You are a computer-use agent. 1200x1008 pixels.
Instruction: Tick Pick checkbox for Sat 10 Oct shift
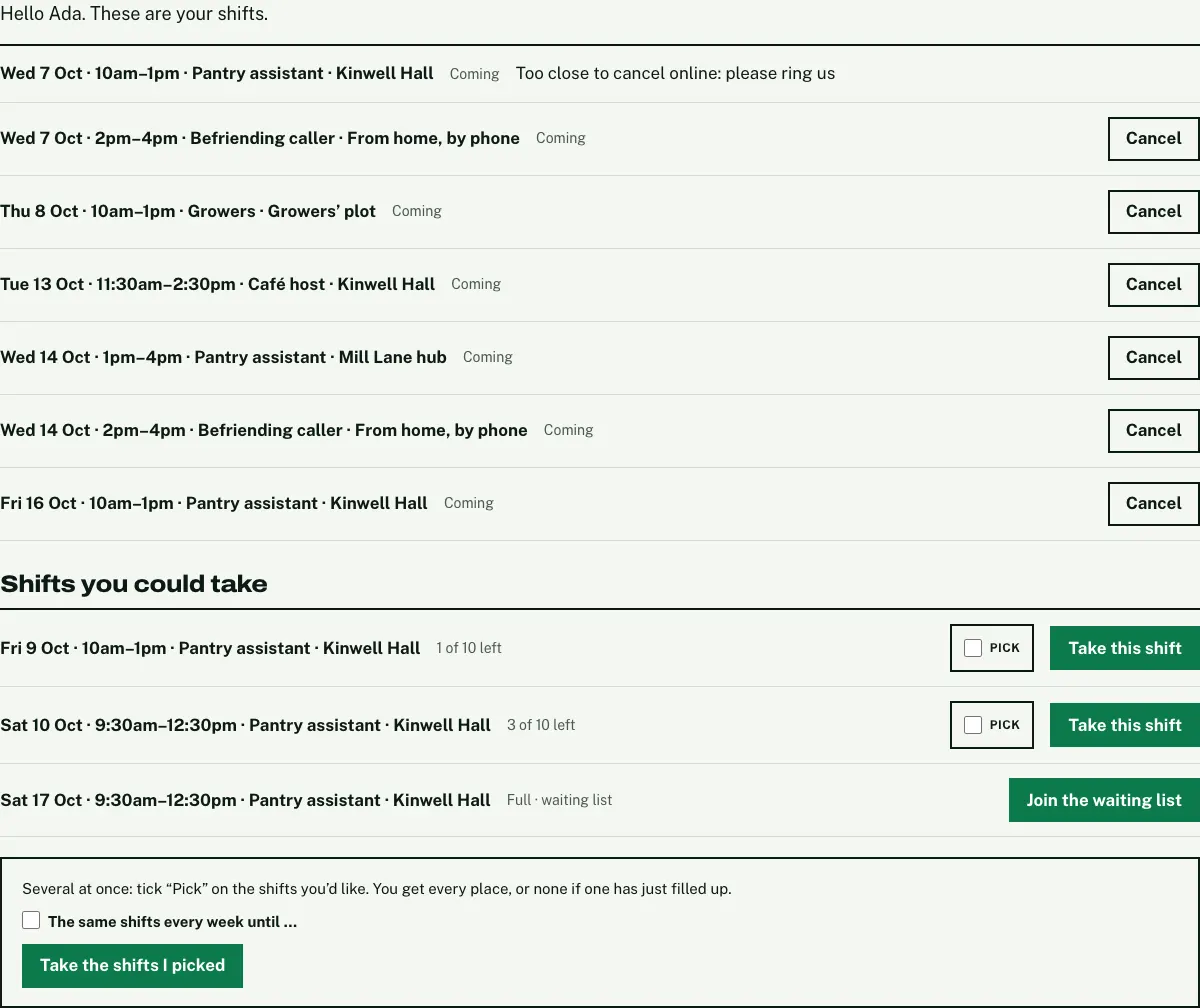pos(973,725)
